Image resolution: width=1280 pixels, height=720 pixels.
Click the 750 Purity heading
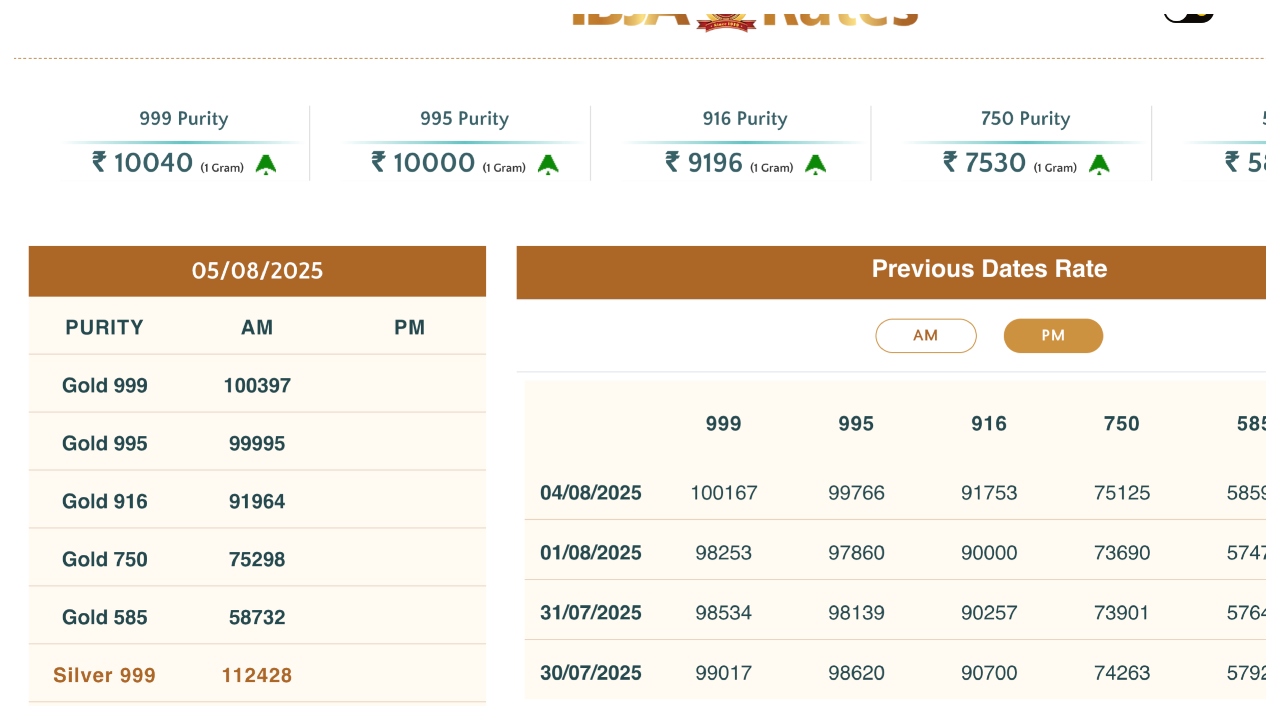1025,119
